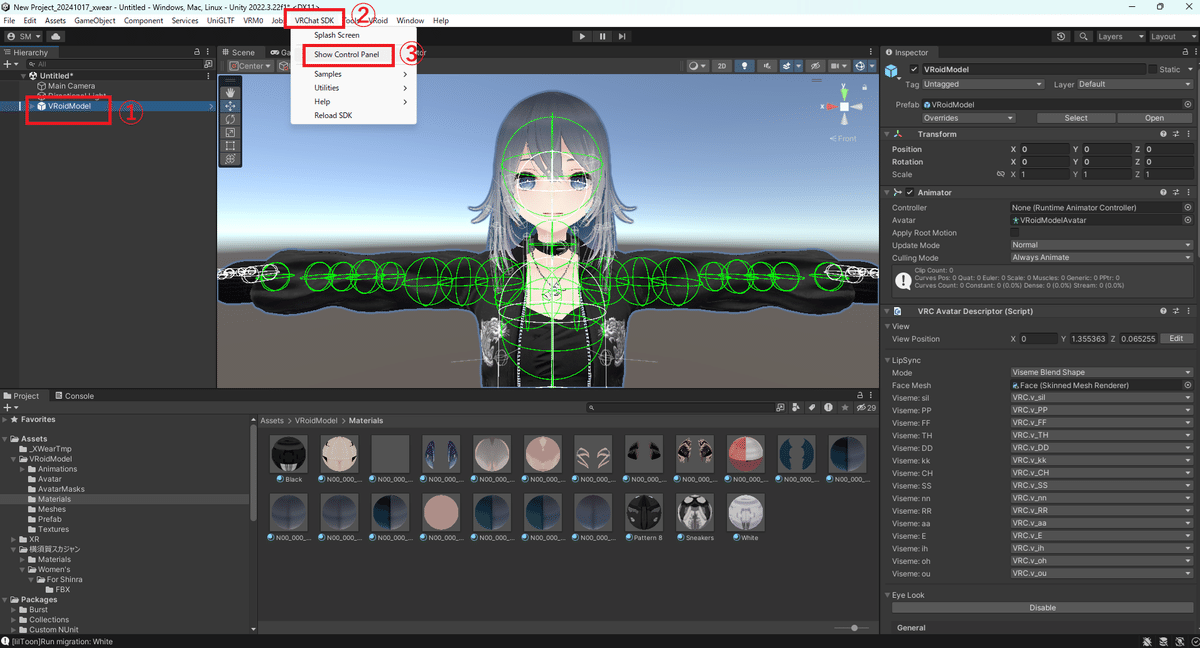Toggle hidden packages visibility count icon
This screenshot has height=648, width=1200.
click(866, 408)
